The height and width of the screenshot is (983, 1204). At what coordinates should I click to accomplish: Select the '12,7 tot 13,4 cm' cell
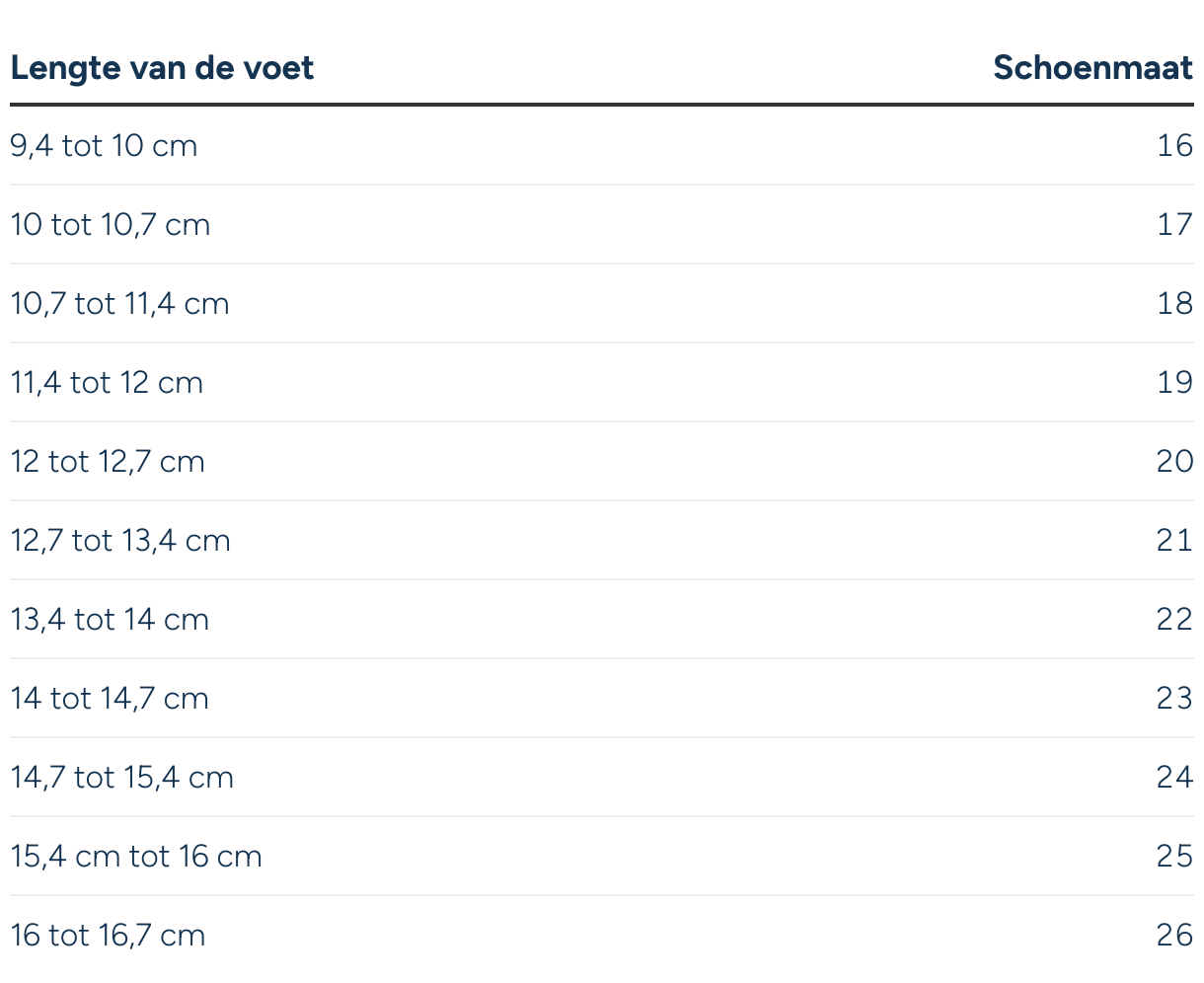tap(120, 541)
